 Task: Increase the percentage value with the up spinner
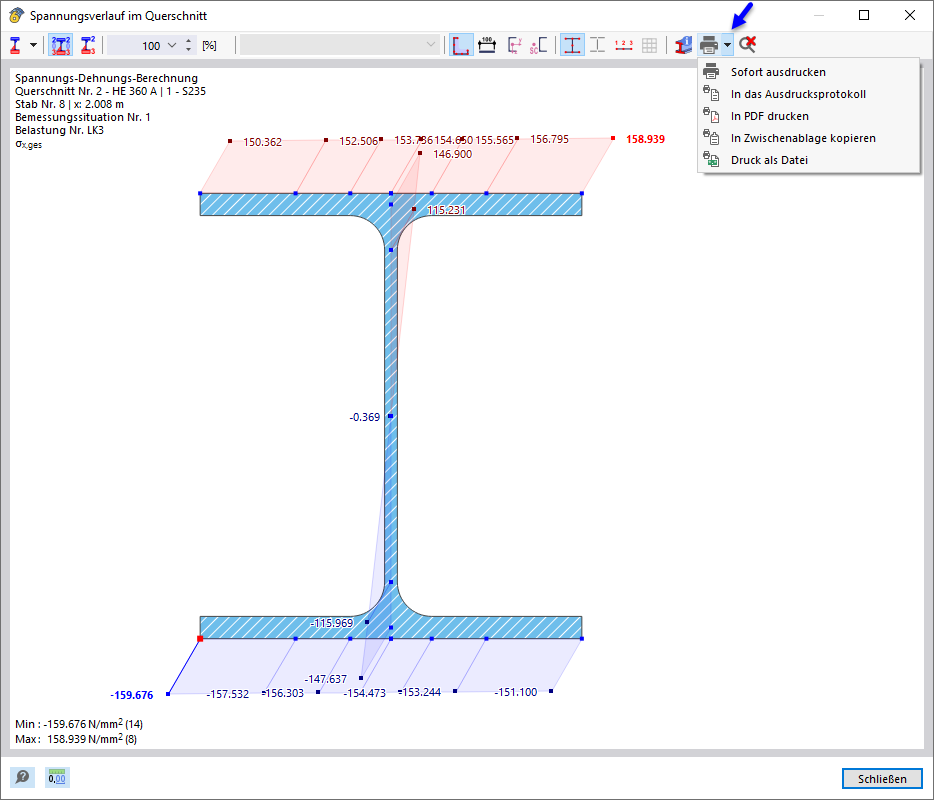188,41
